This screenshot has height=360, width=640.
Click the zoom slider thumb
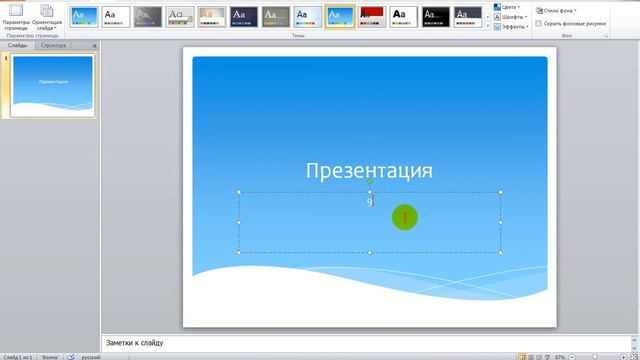pyautogui.click(x=595, y=357)
